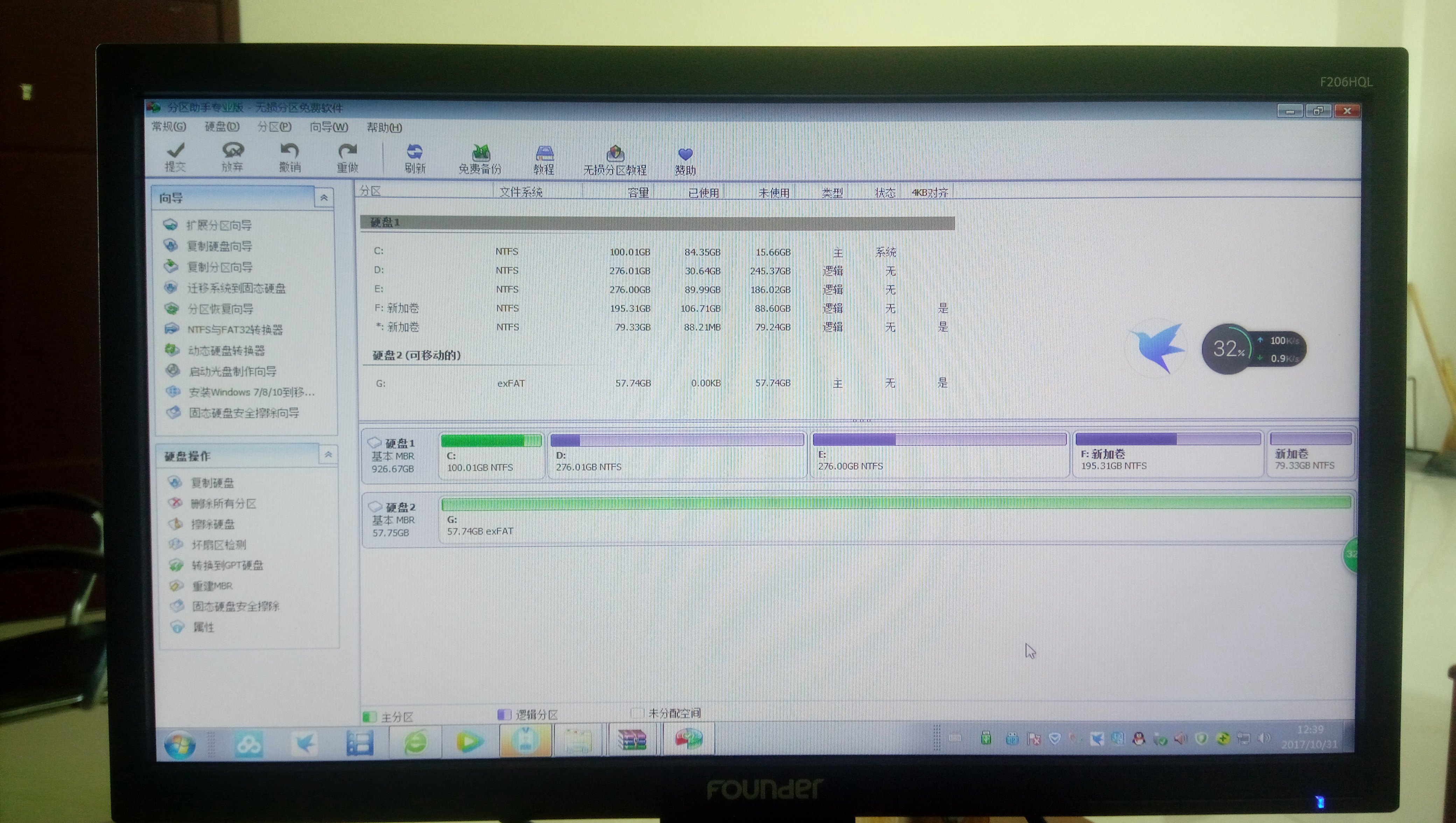
Task: Open 安装Windows 7/8/10到移... wizard
Action: tap(252, 392)
